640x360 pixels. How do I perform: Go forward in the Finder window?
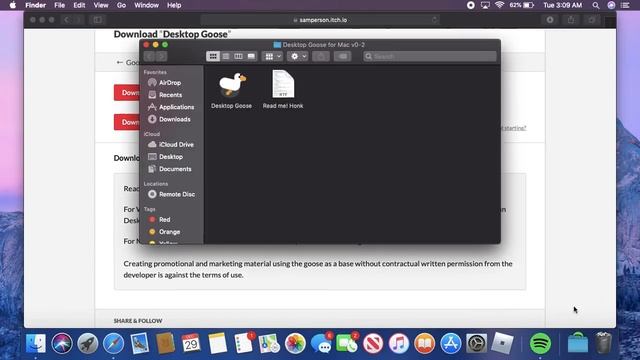[x=162, y=56]
